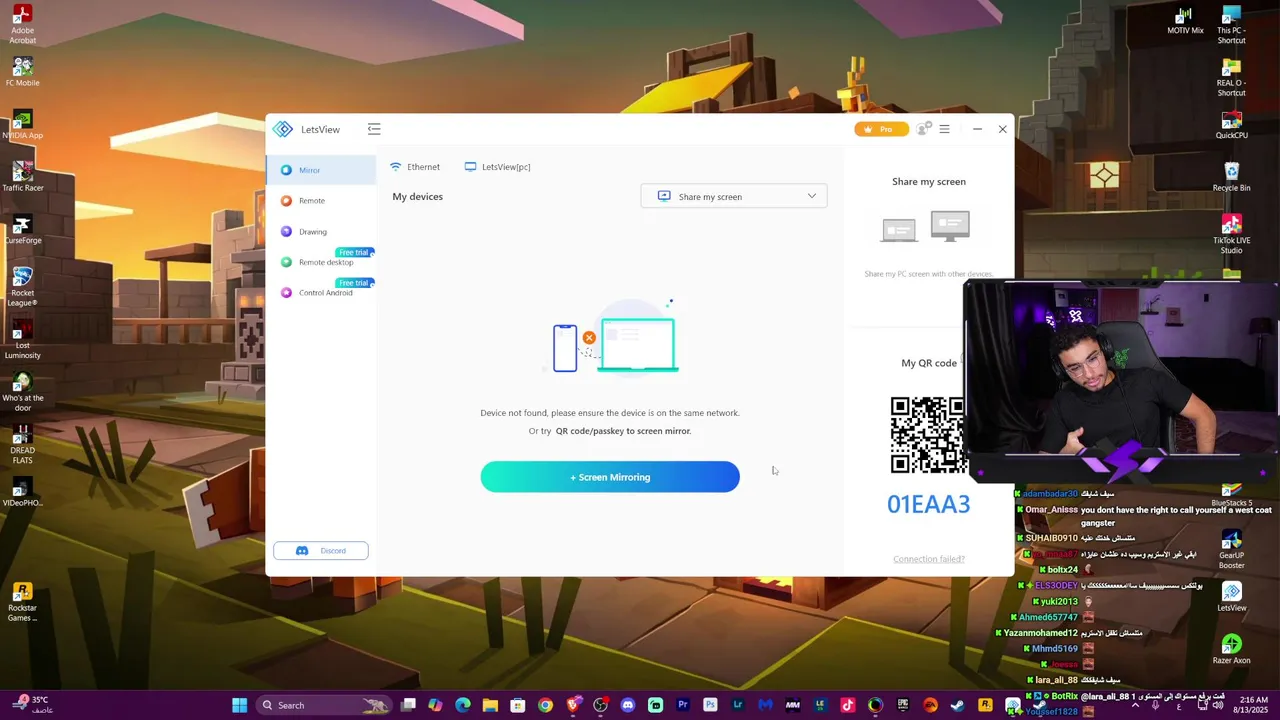This screenshot has width=1280, height=720.
Task: Open Premiere Pro from the taskbar
Action: (x=683, y=705)
